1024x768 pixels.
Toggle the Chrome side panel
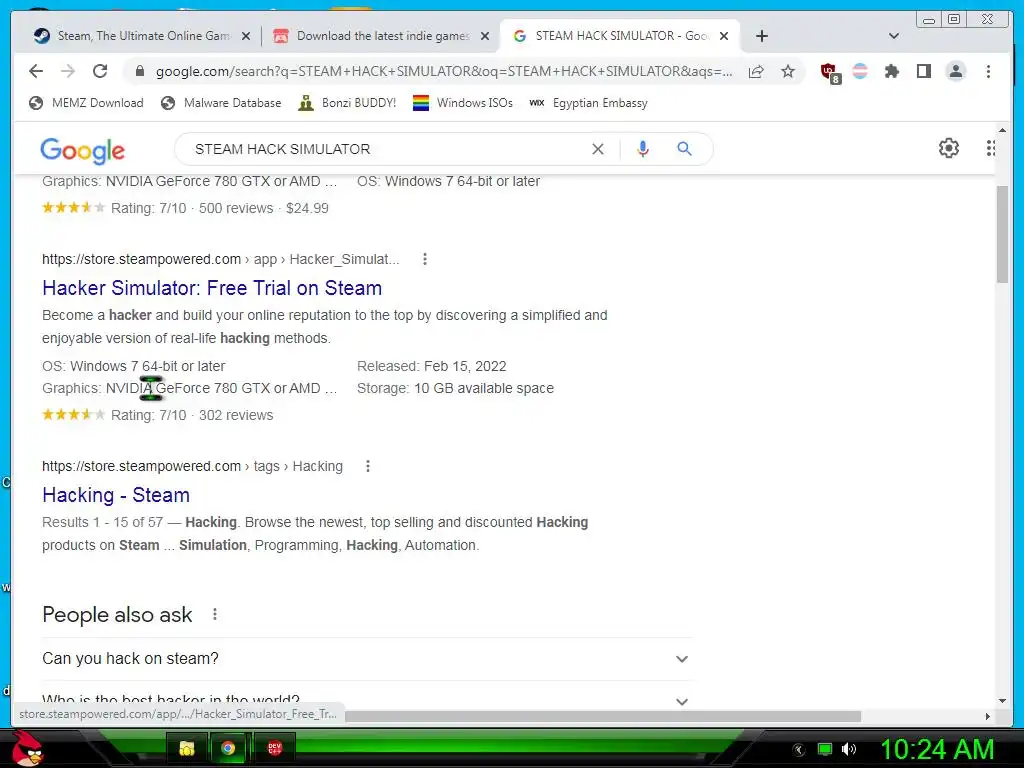click(923, 71)
